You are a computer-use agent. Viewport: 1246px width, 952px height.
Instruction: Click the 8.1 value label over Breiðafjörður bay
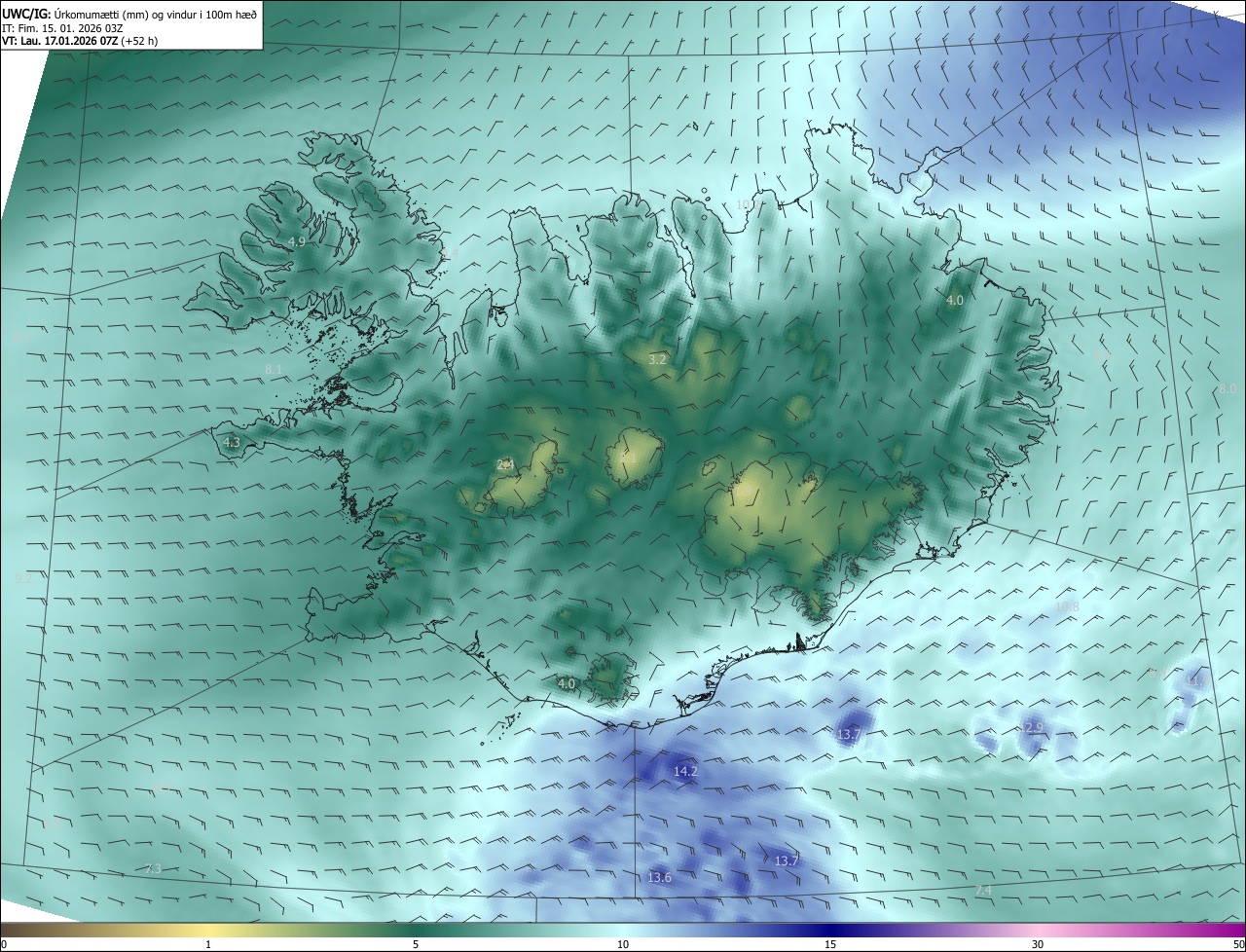pos(274,369)
